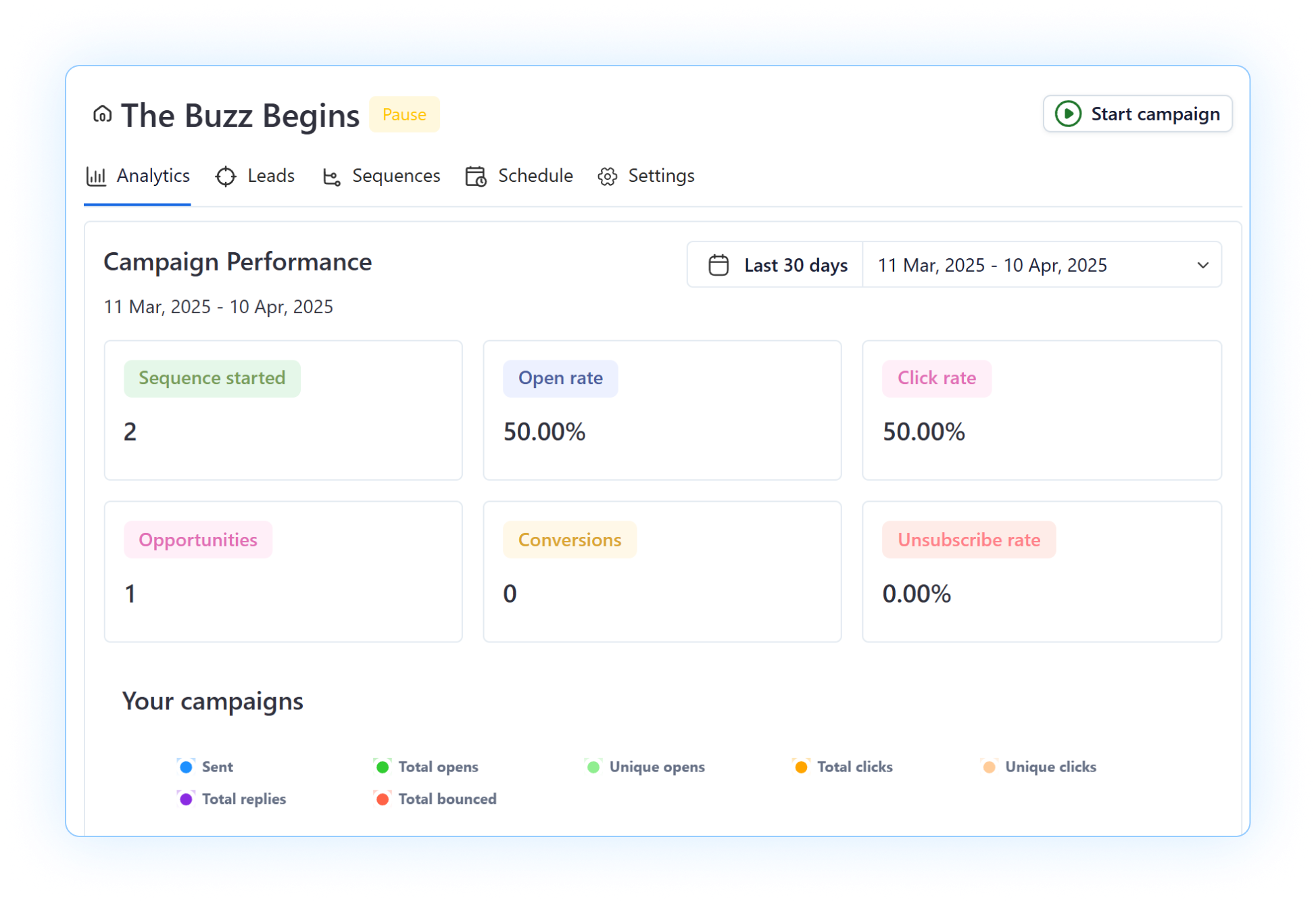Viewport: 1316px width, 902px height.
Task: Click the Pause status badge
Action: (x=404, y=114)
